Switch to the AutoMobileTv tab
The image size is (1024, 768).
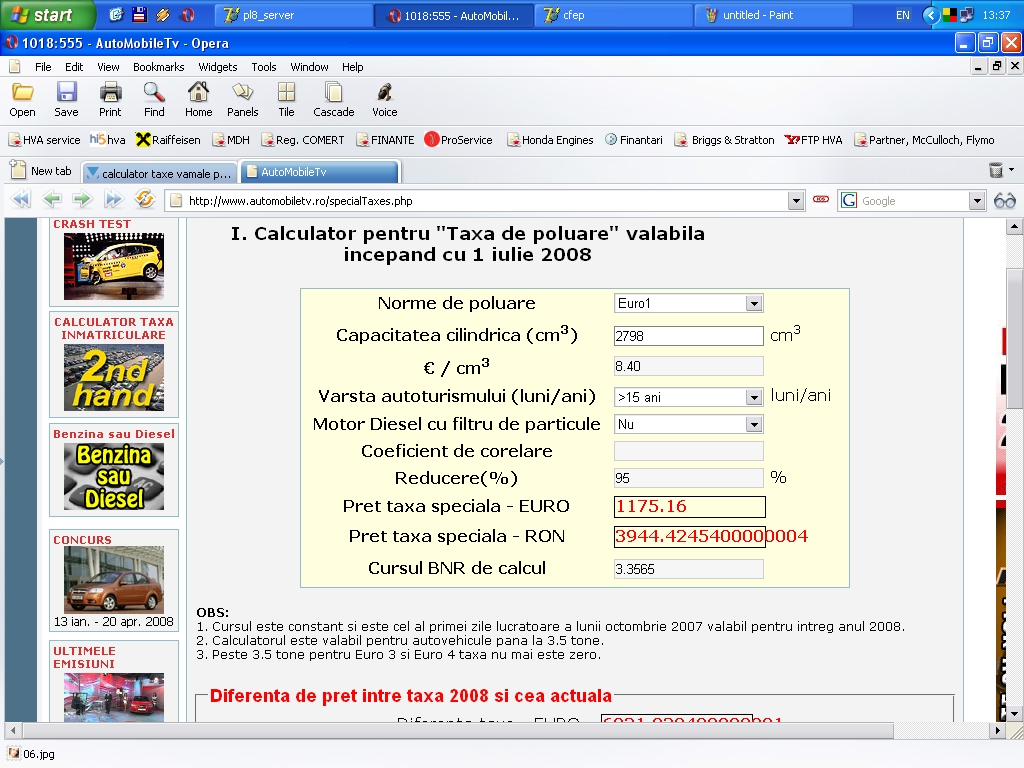tap(319, 172)
